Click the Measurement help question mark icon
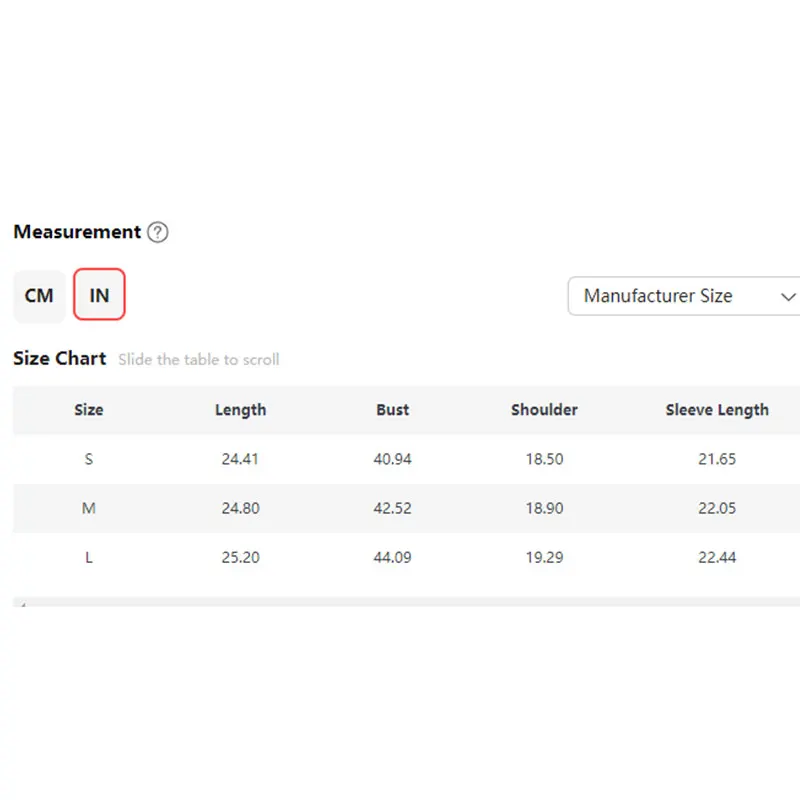800x800 pixels. [158, 232]
